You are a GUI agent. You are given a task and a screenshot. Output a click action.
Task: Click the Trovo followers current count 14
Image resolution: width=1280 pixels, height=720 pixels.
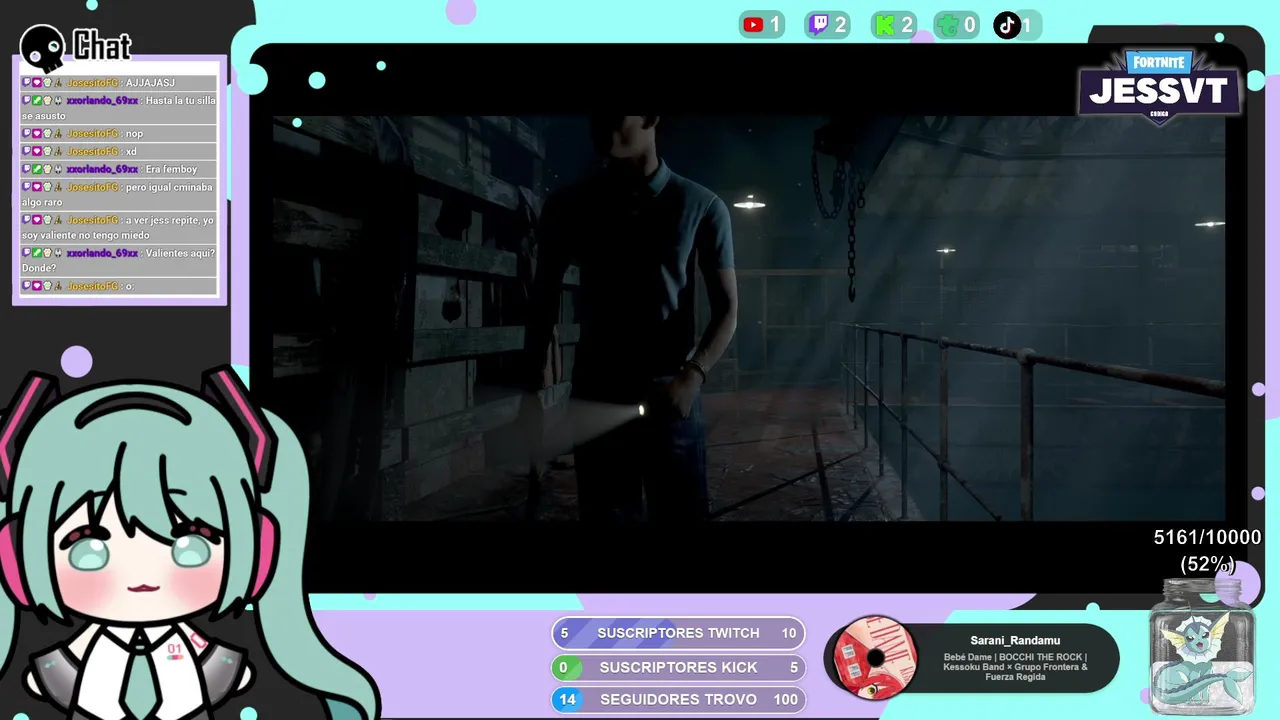pos(567,699)
